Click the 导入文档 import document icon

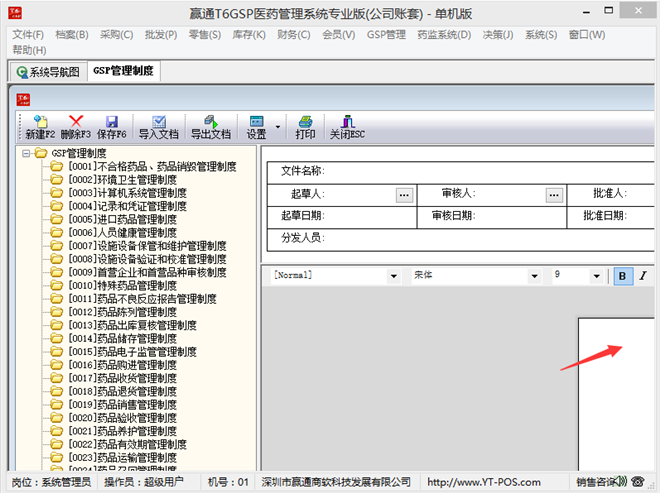point(158,121)
